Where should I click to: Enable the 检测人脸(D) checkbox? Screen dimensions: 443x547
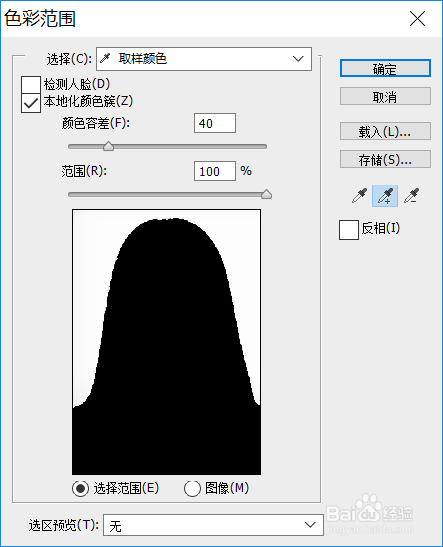click(31, 85)
